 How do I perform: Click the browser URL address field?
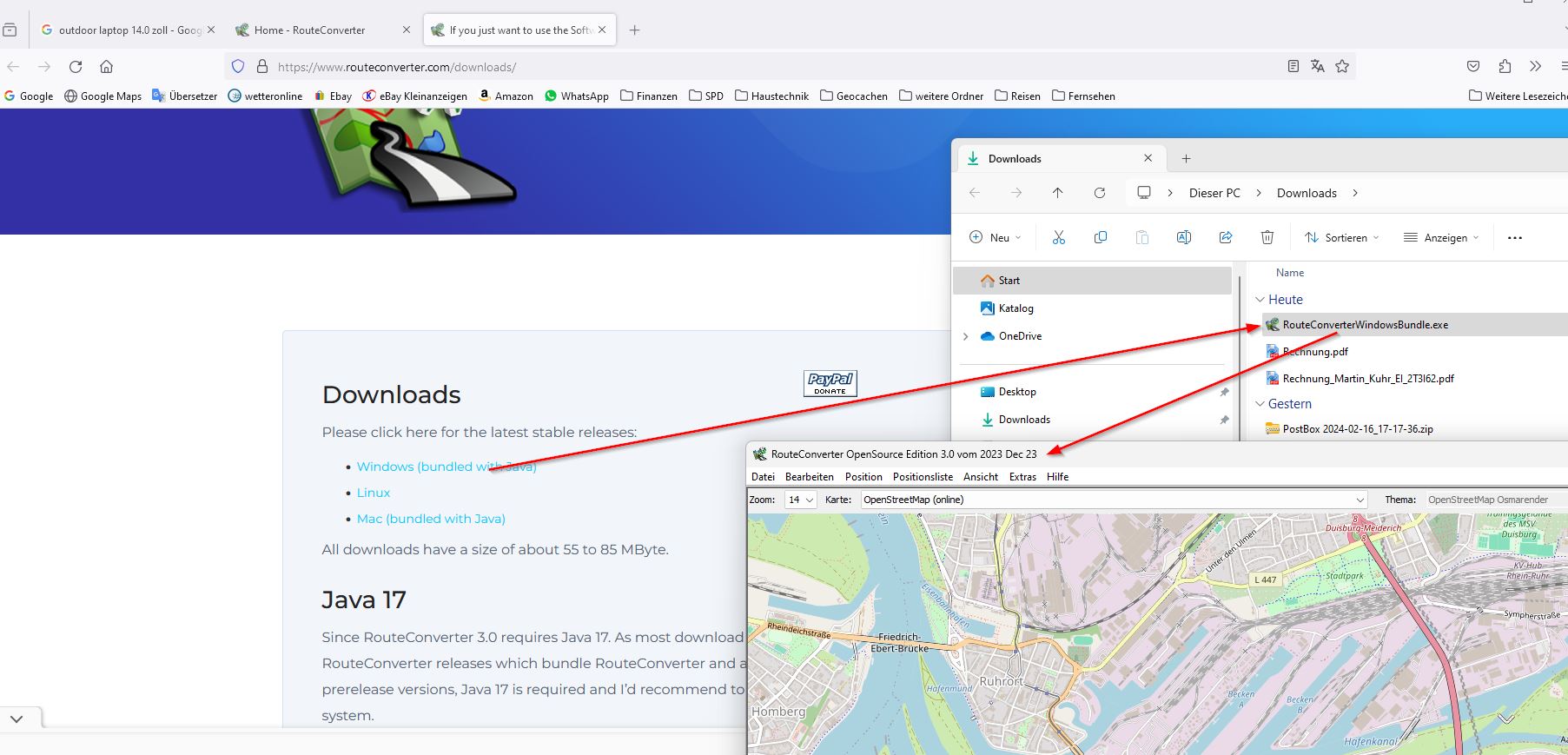[764, 67]
